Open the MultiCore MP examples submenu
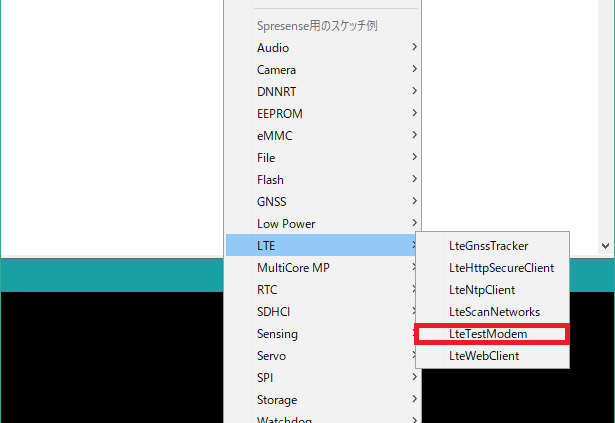 pos(321,267)
